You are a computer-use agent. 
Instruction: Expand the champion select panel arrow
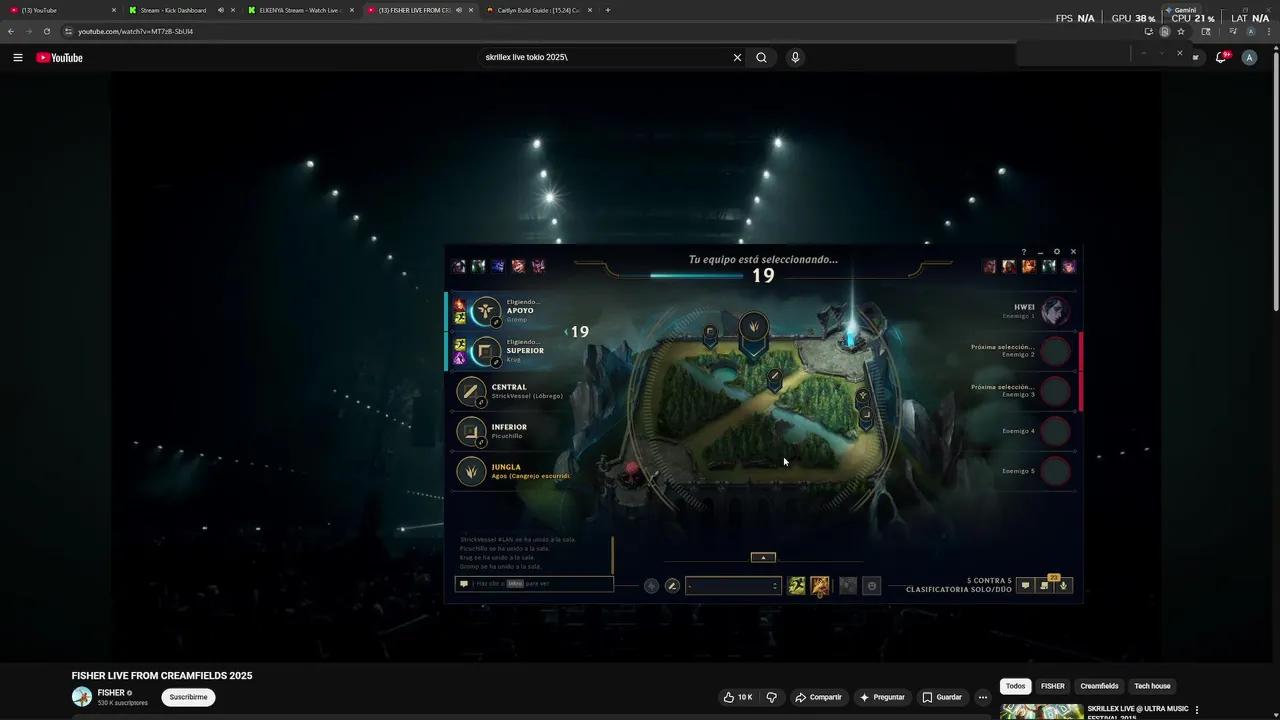(763, 557)
